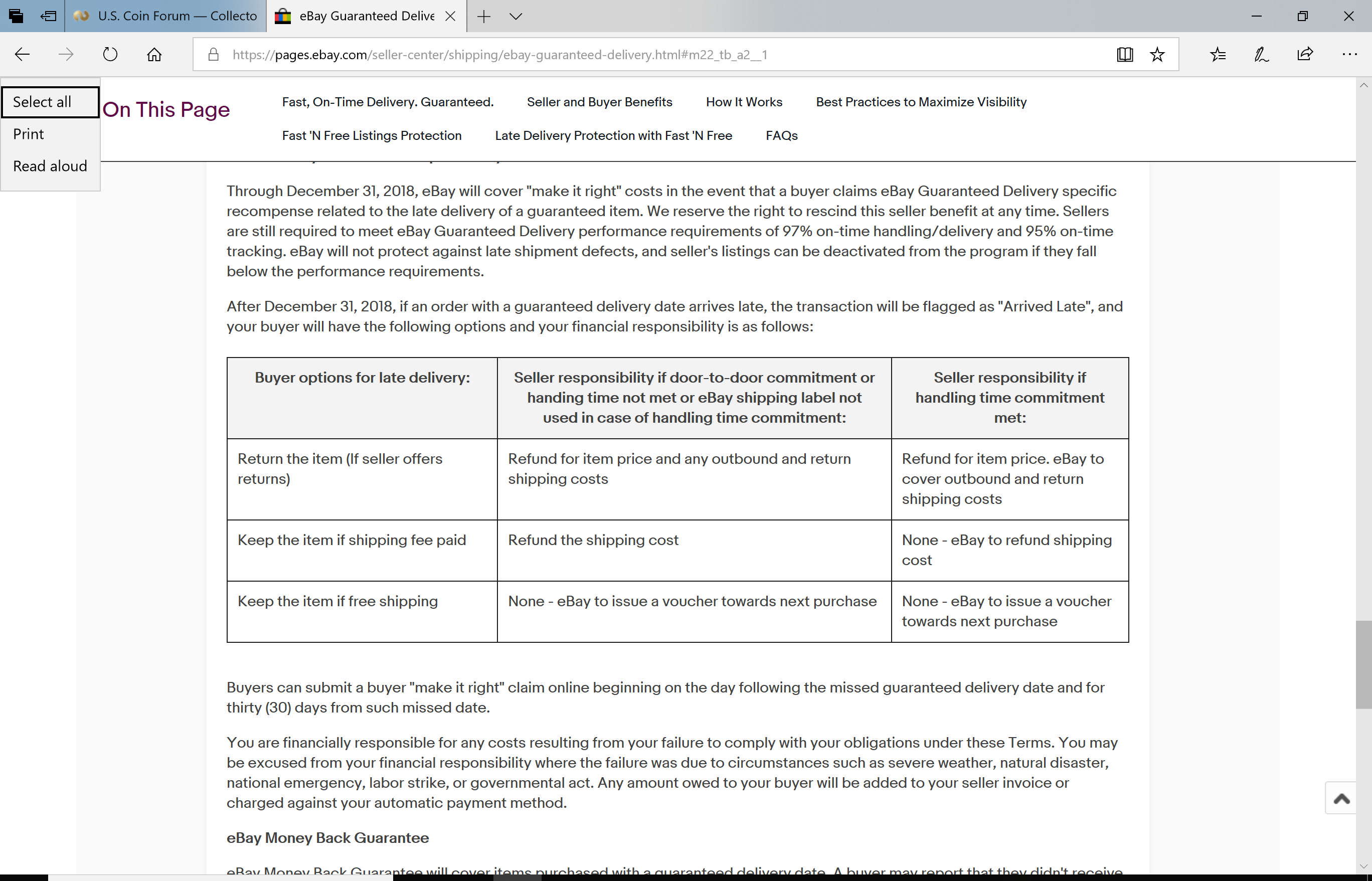
Task: Add page to favorites star
Action: [1157, 54]
